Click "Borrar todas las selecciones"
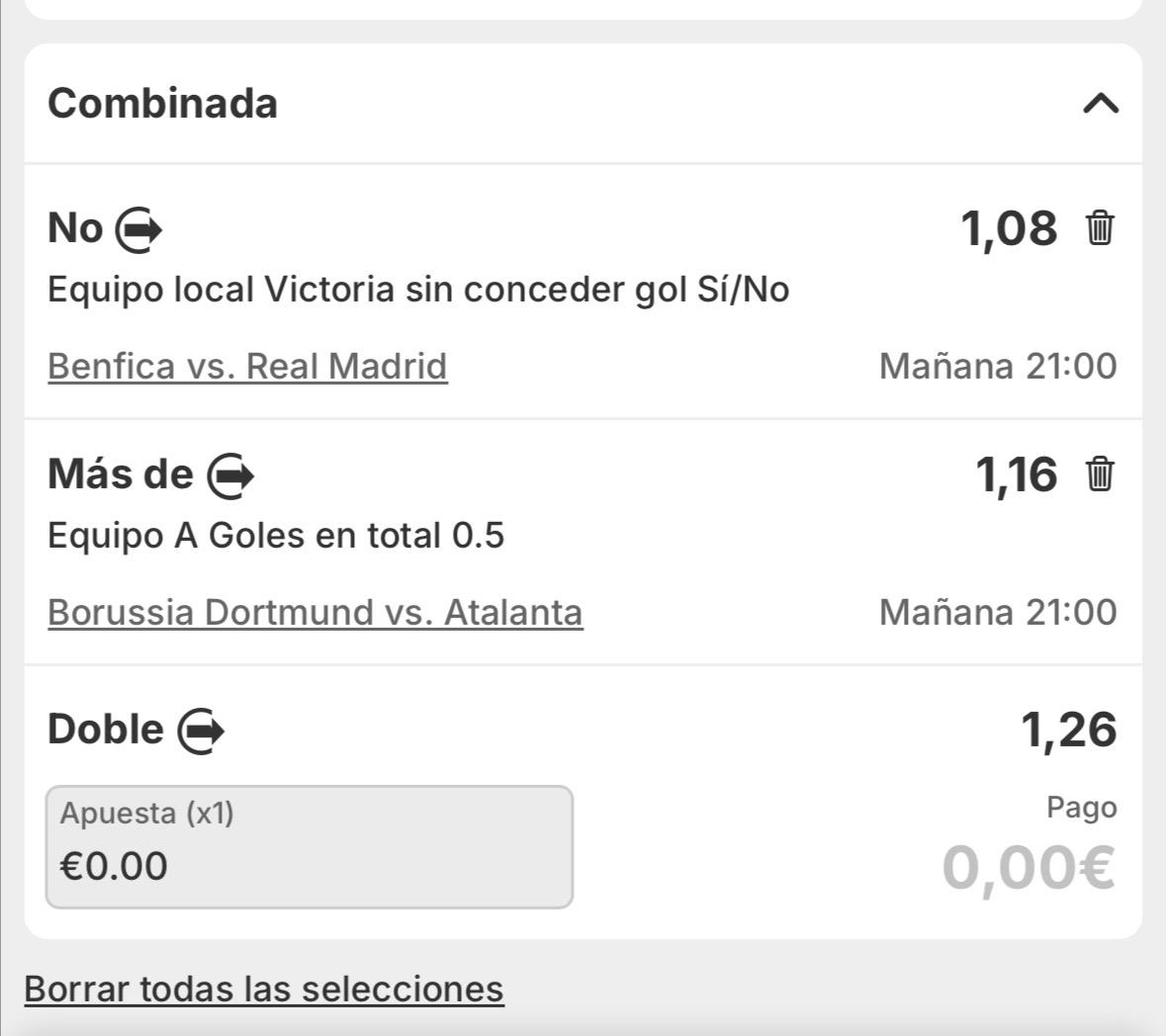Screen dimensions: 1166x1036 (x=264, y=989)
